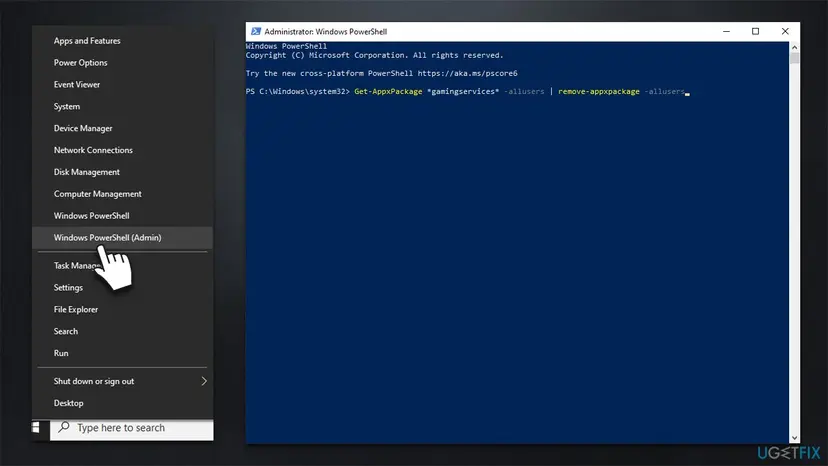The image size is (828, 466).
Task: Select Power Options menu entry
Action: click(123, 62)
